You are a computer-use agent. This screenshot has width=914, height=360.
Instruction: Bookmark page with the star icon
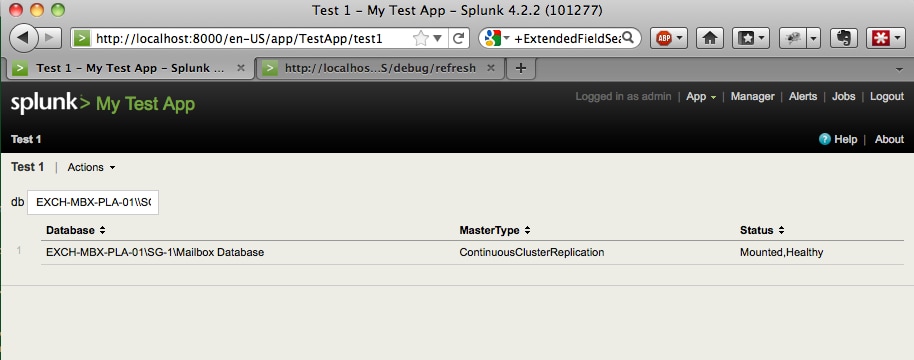[420, 39]
